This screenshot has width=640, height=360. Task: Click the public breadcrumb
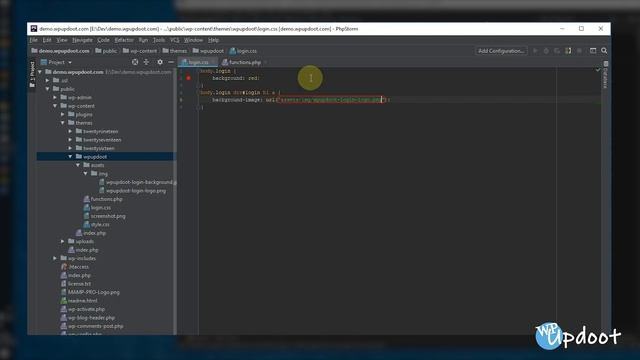point(106,51)
